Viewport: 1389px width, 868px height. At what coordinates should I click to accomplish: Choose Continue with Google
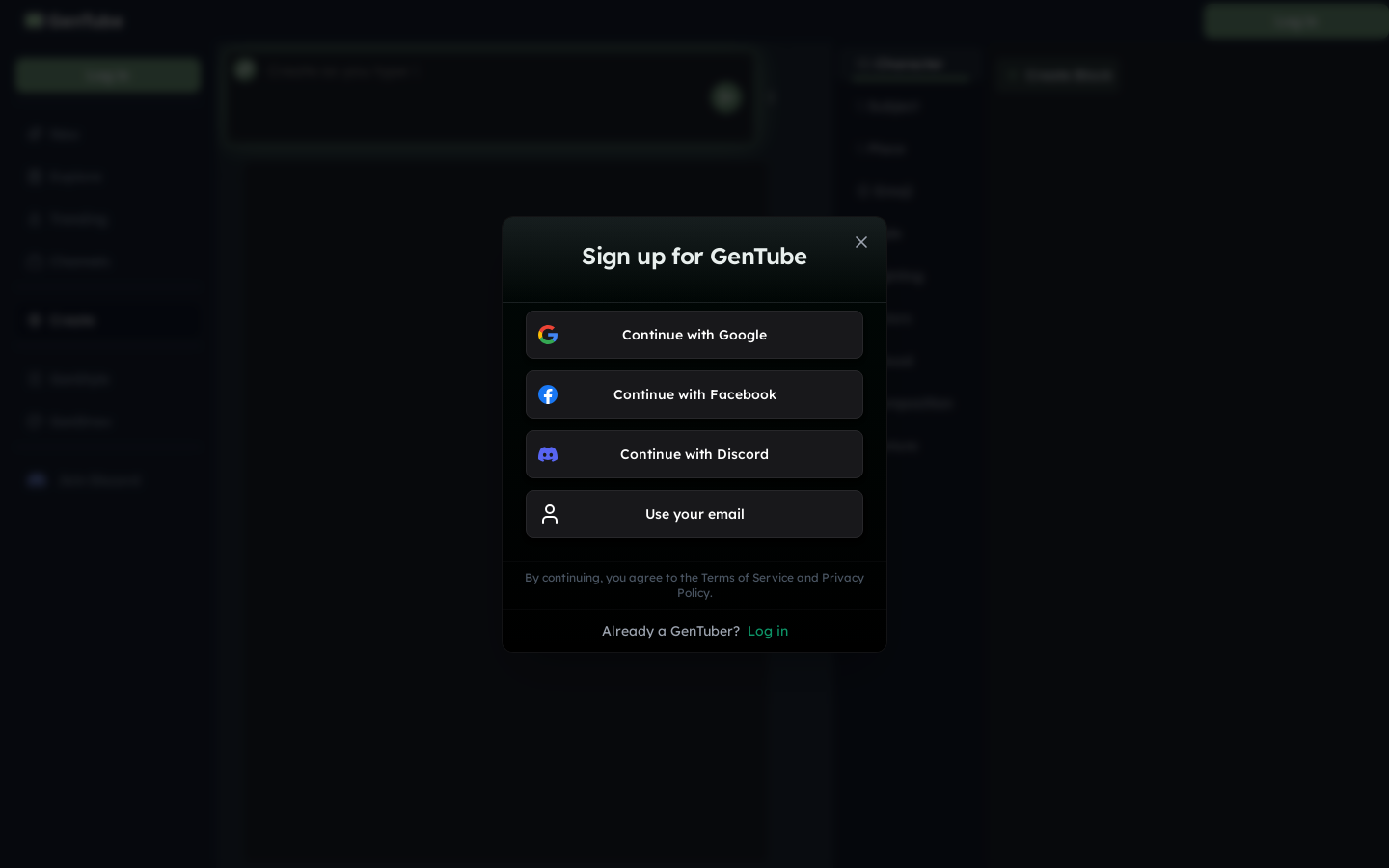coord(694,335)
